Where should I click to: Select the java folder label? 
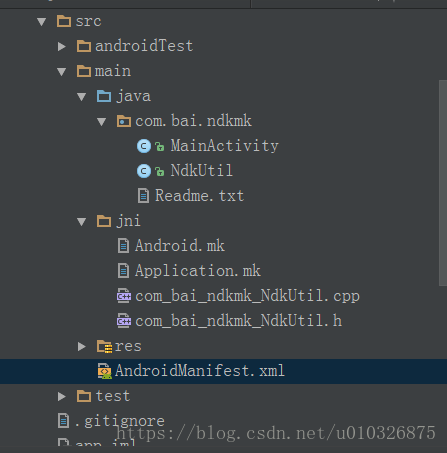coord(133,96)
